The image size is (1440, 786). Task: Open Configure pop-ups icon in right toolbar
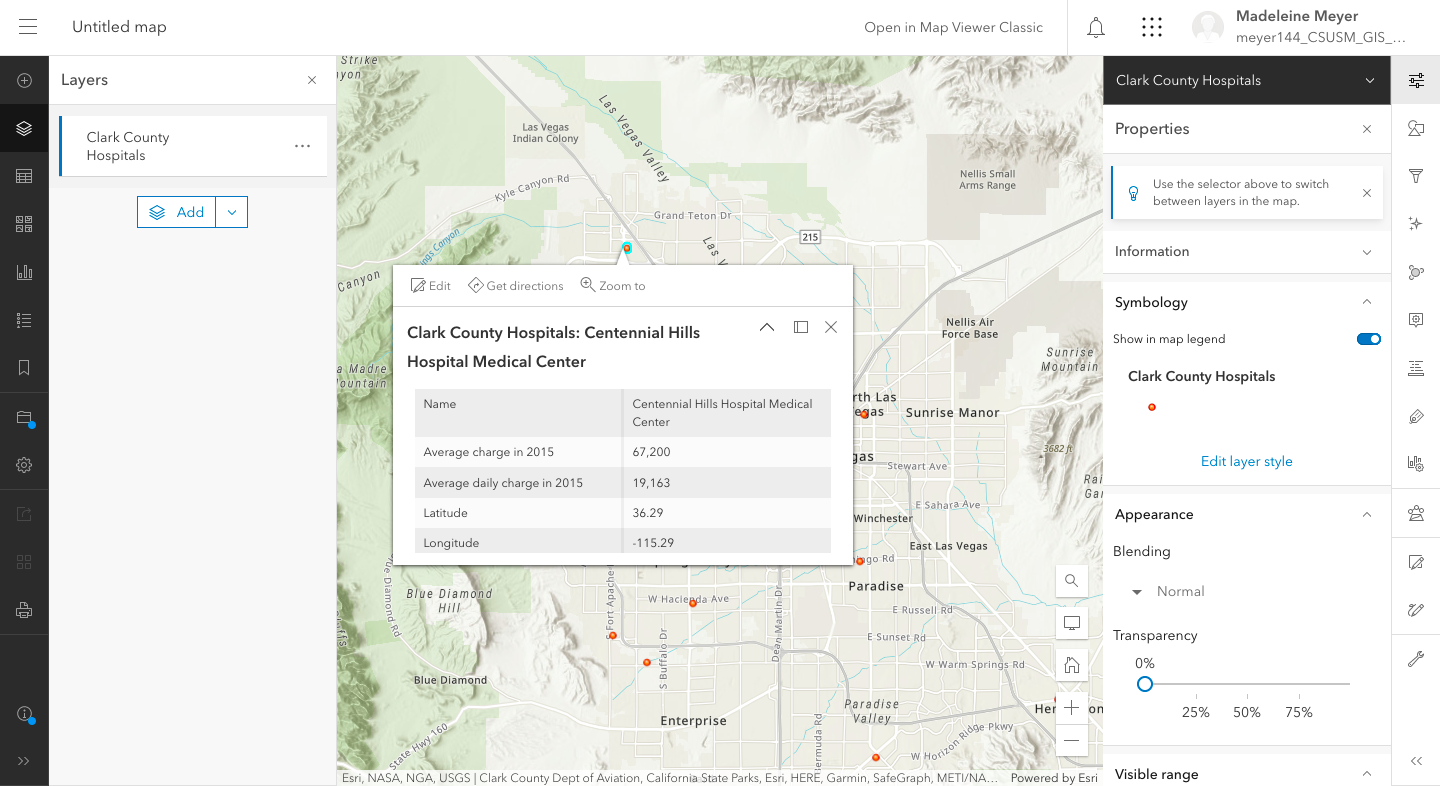coord(1416,320)
